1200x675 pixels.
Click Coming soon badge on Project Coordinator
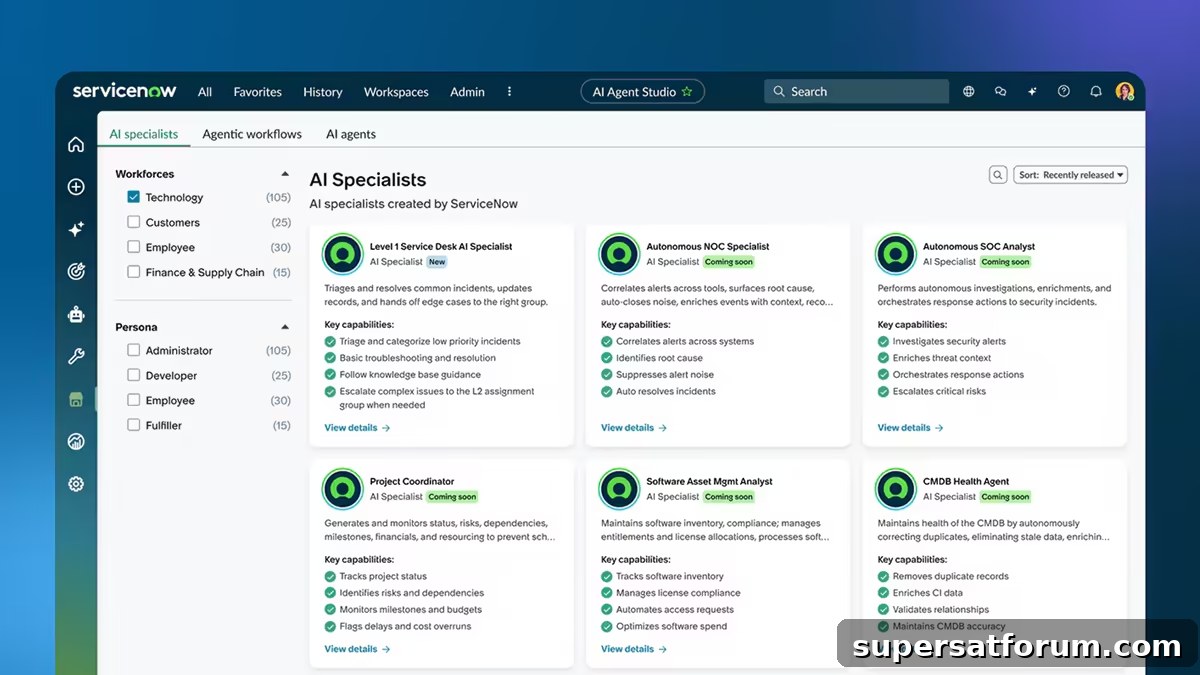click(x=453, y=497)
